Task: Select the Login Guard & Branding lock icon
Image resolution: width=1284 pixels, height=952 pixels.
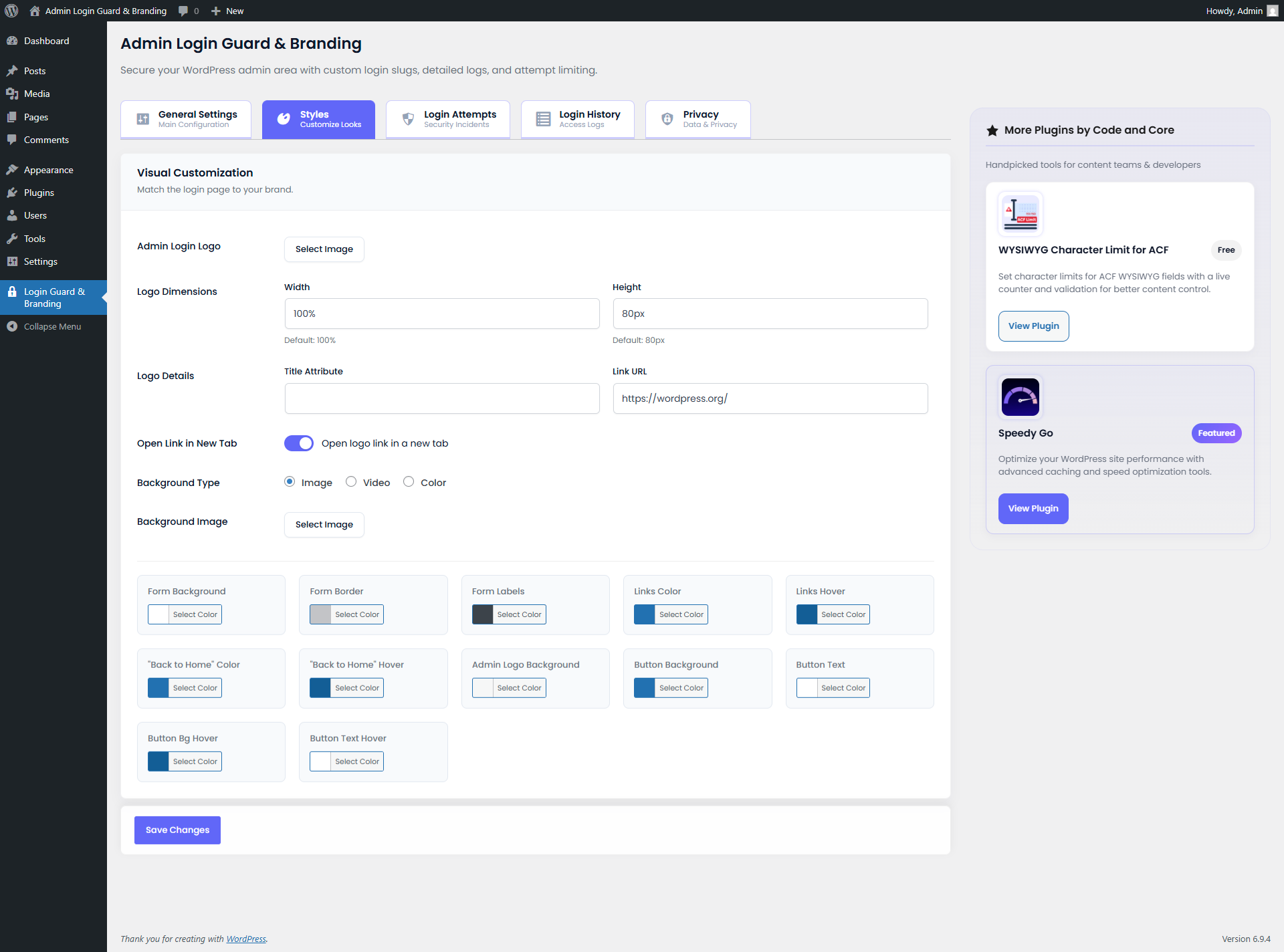Action: (x=12, y=291)
